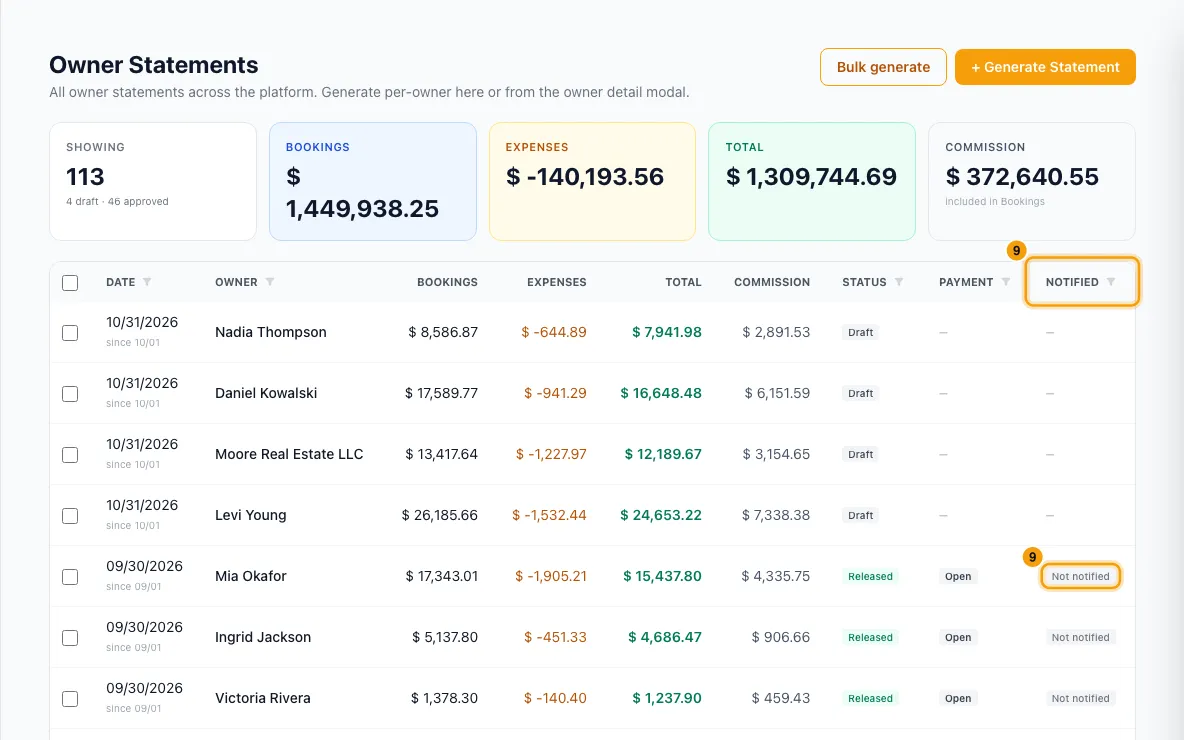Click the Total column header
The height and width of the screenshot is (740, 1184).
[x=683, y=282]
